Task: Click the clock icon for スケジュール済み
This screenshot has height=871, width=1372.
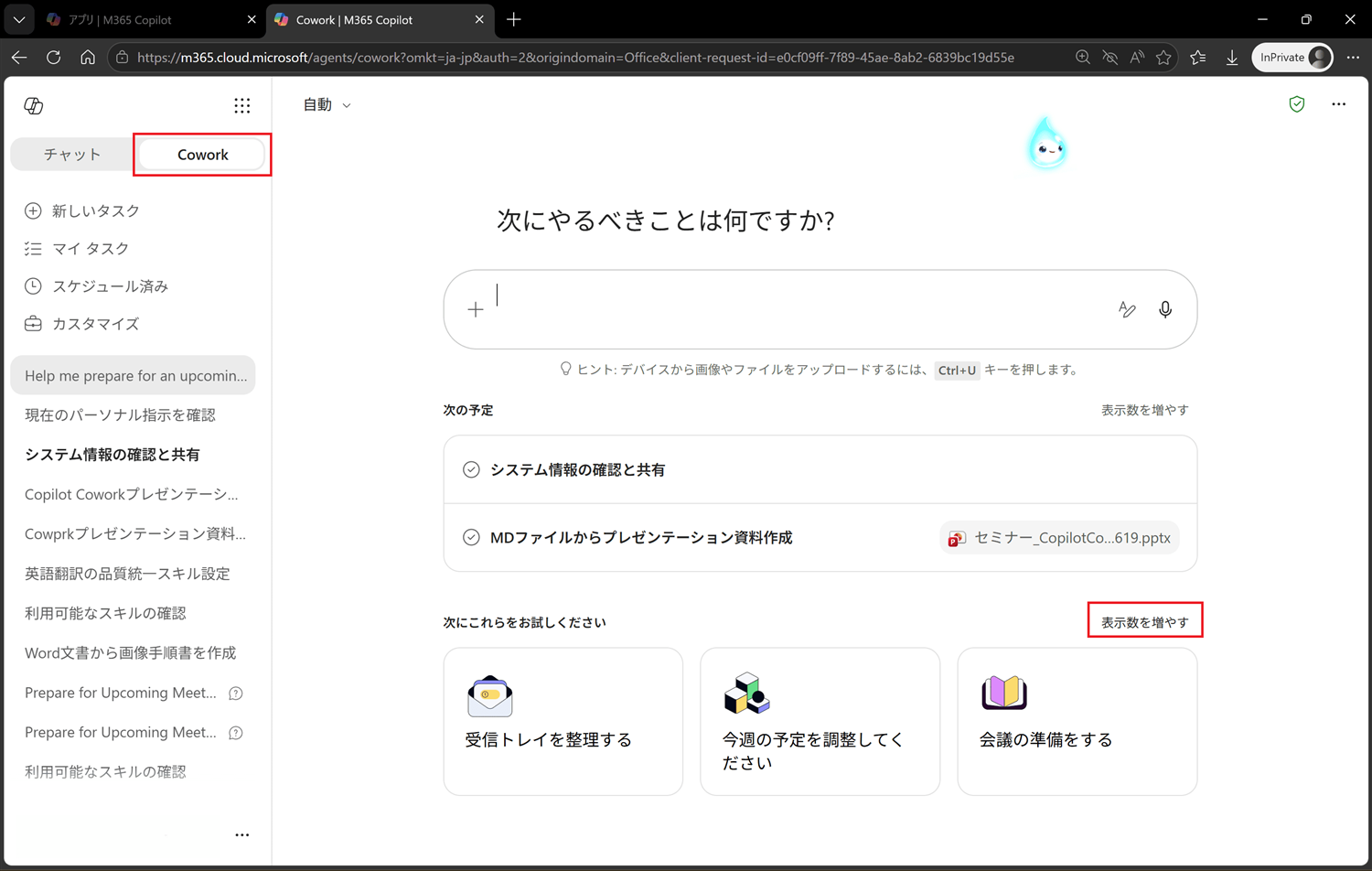Action: point(33,285)
